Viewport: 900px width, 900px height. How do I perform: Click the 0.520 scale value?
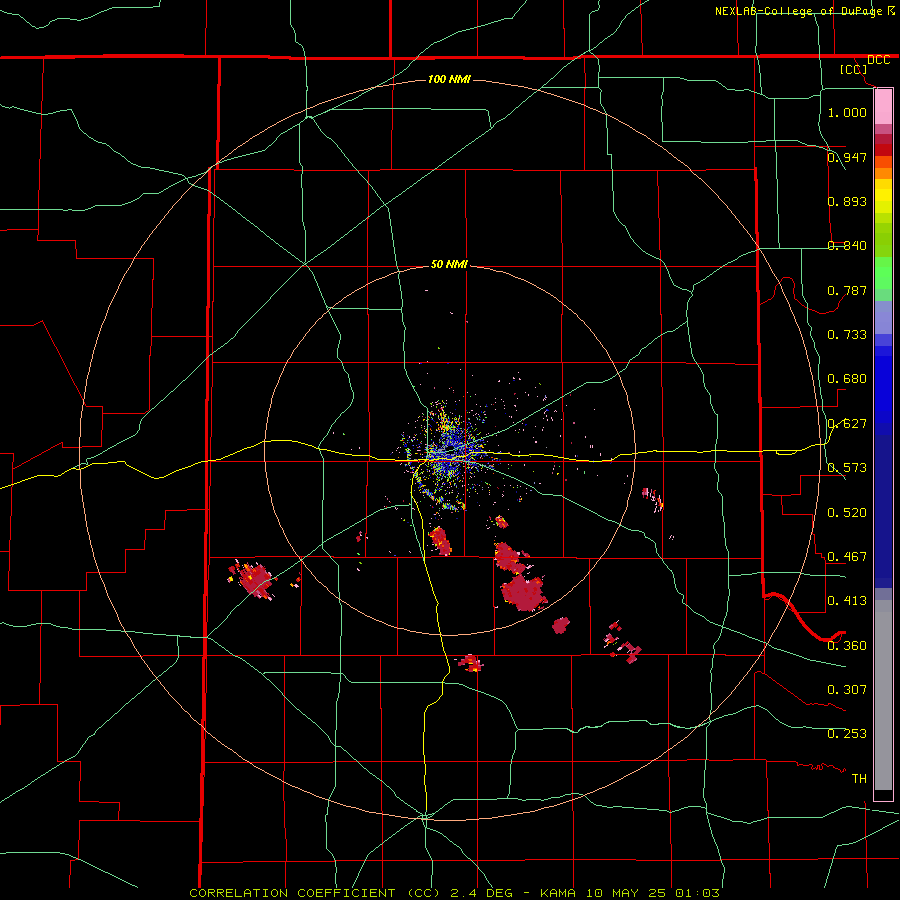click(x=847, y=513)
